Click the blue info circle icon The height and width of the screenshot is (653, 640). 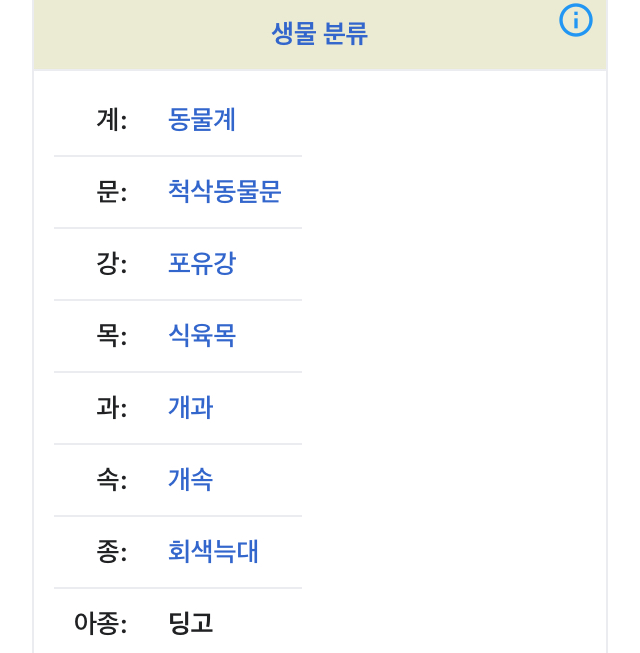(x=576, y=20)
